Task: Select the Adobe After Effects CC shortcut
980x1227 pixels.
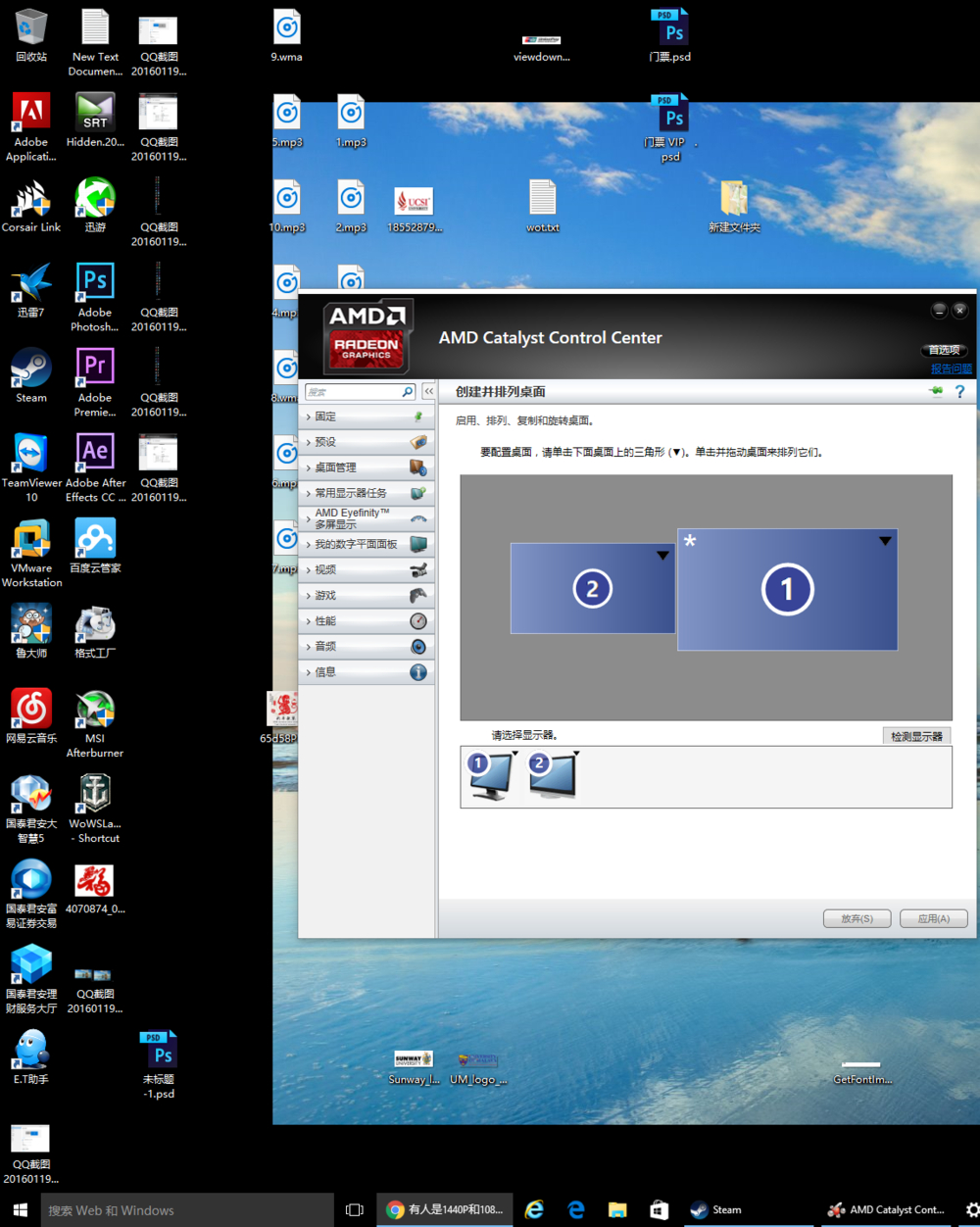Action: [95, 468]
